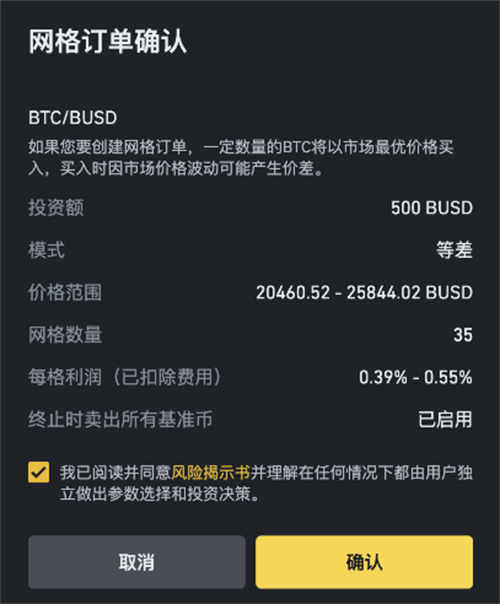Click the 投资额 label
The image size is (500, 604).
click(56, 208)
